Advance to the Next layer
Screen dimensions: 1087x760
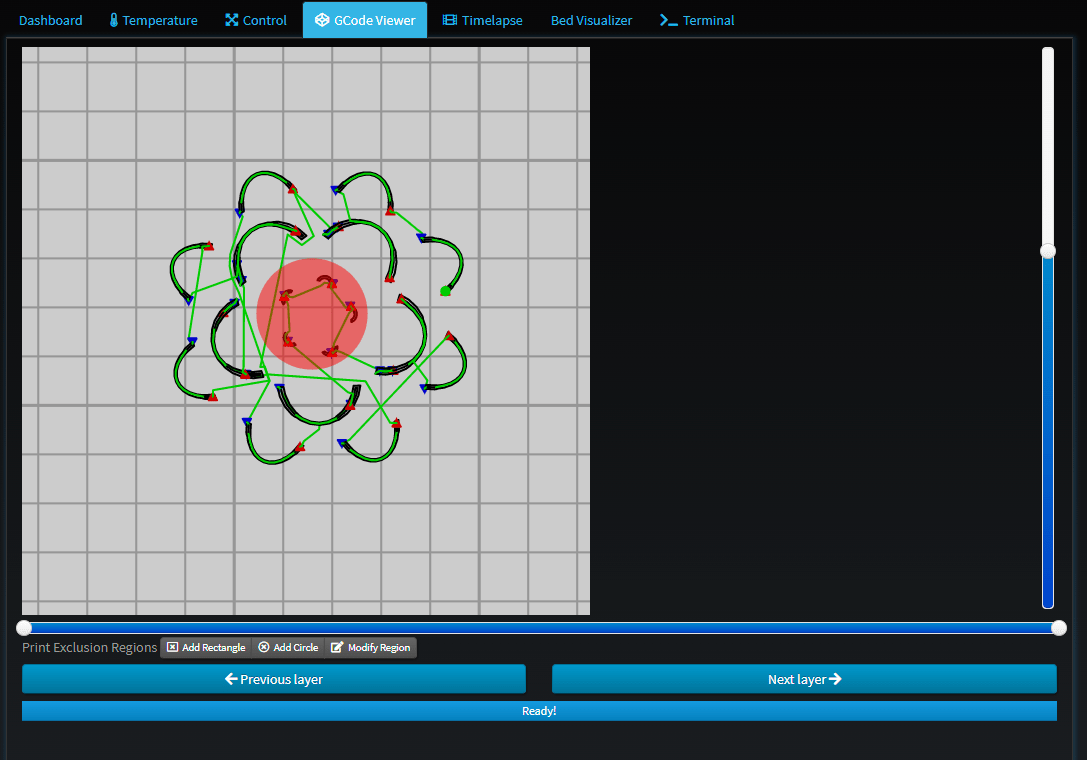804,679
